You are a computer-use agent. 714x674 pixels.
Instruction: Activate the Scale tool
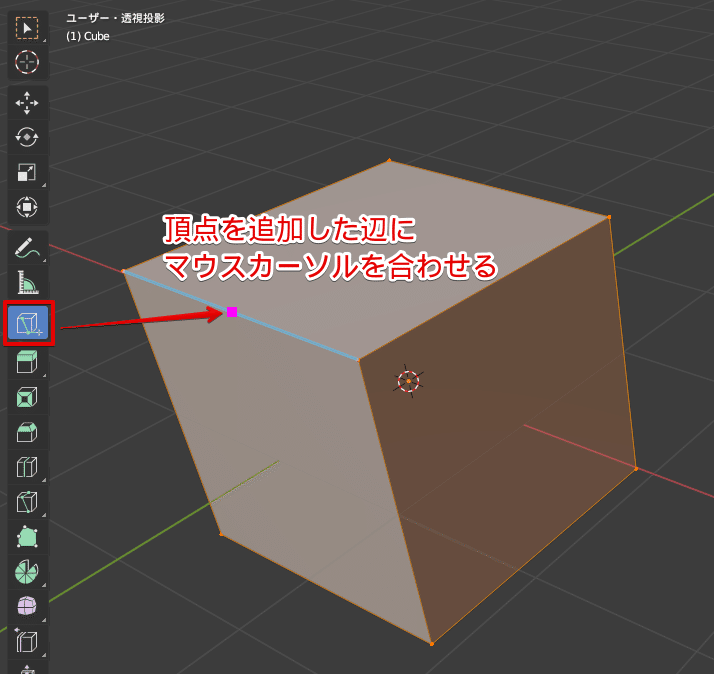click(x=27, y=172)
